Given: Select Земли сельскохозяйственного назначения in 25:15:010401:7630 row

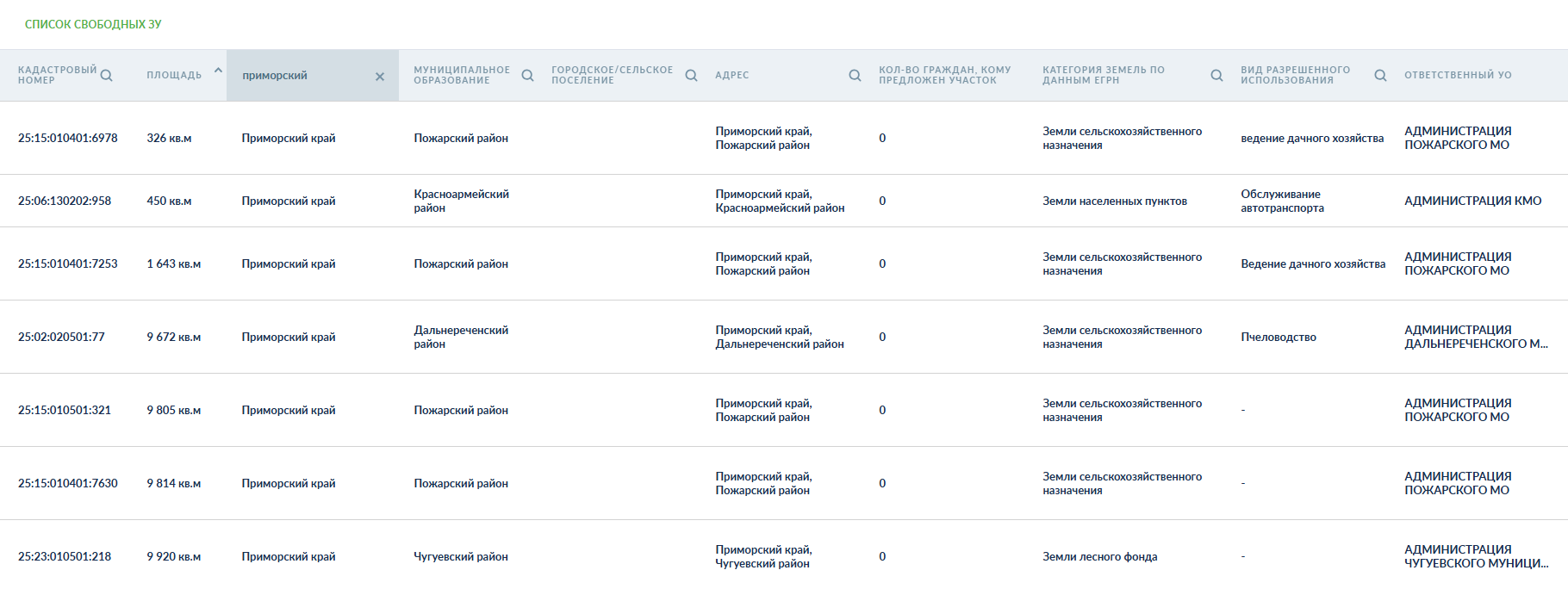Looking at the screenshot, I should (x=1122, y=483).
